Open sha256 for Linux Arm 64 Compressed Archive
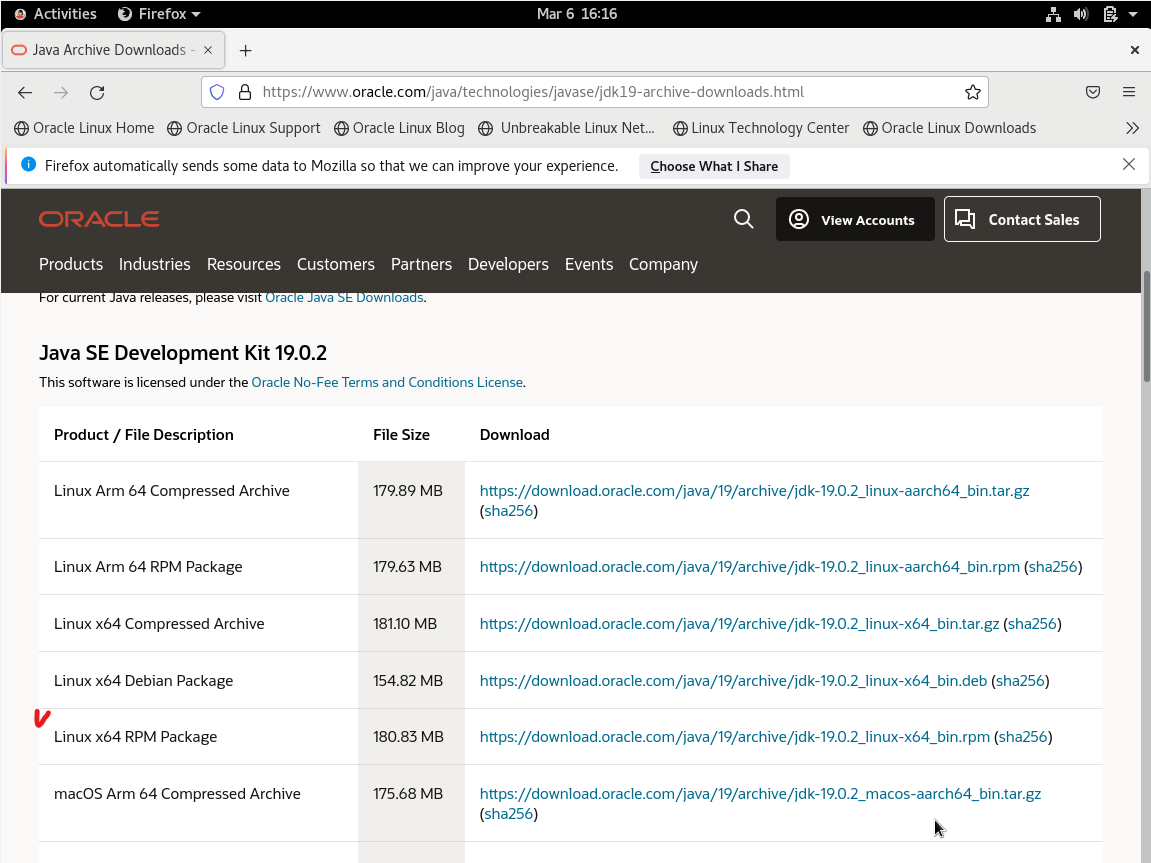Viewport: 1151px width, 863px height. click(509, 511)
